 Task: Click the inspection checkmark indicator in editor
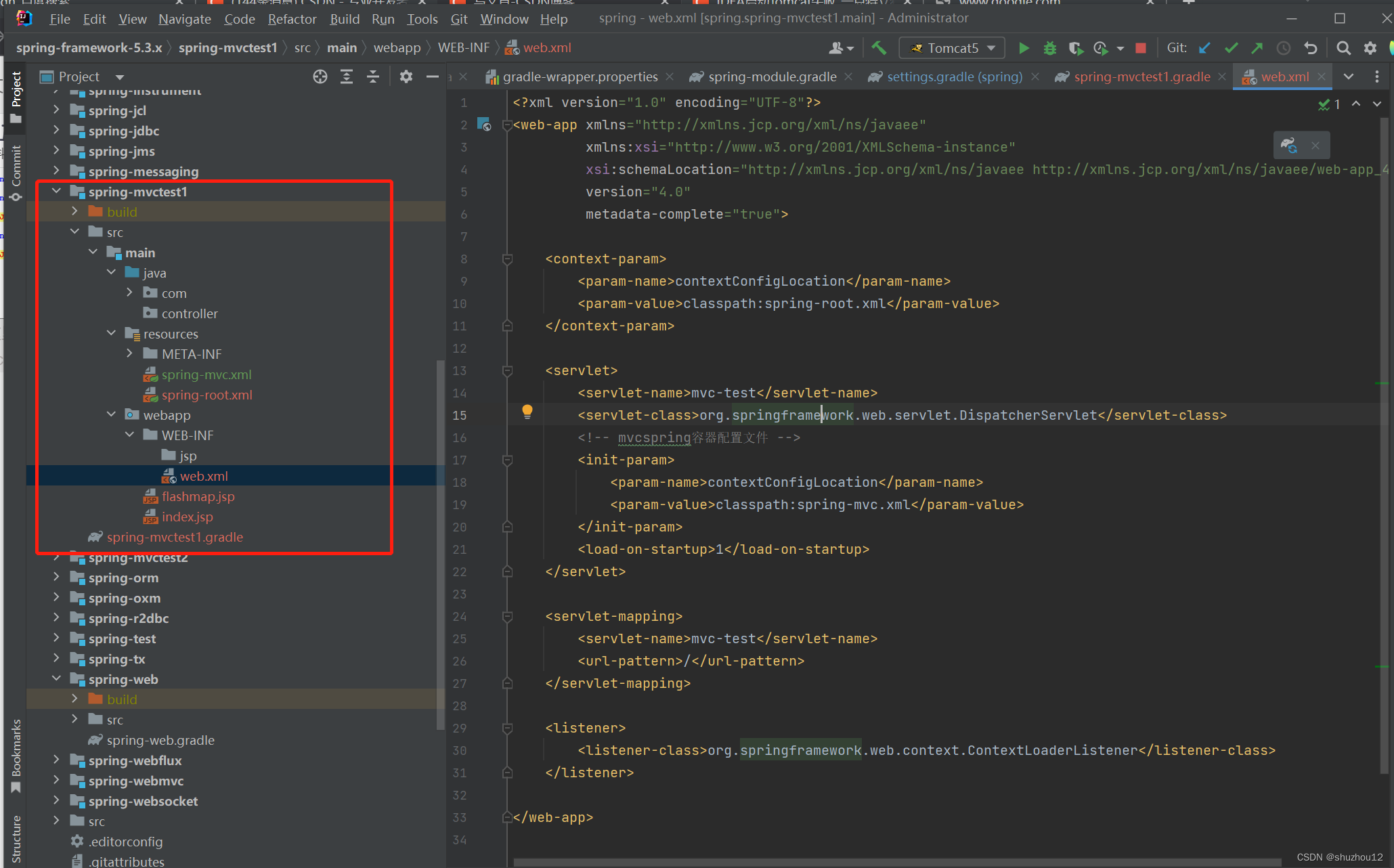[1330, 104]
